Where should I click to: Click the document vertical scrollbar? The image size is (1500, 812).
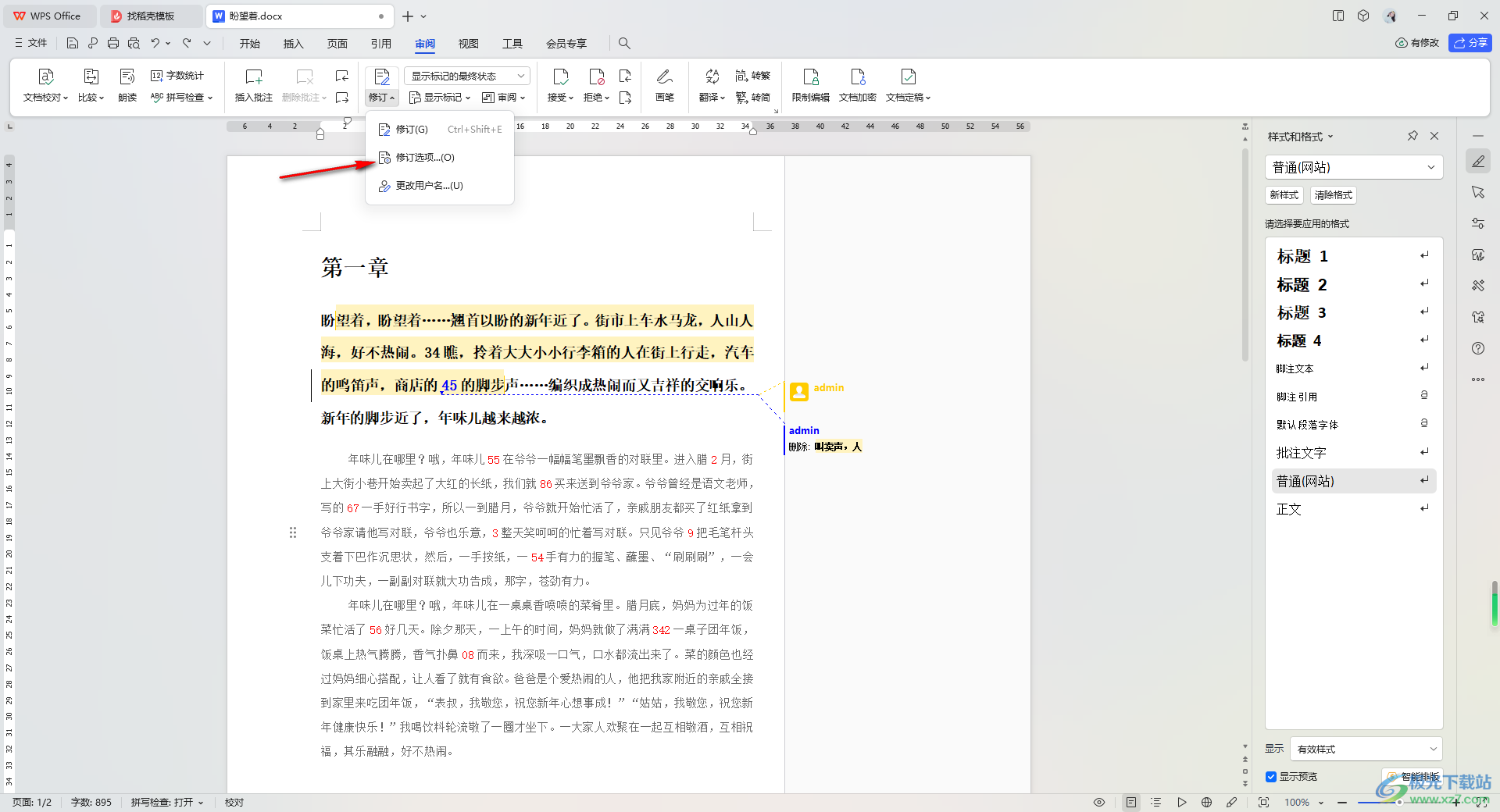pos(1245,256)
